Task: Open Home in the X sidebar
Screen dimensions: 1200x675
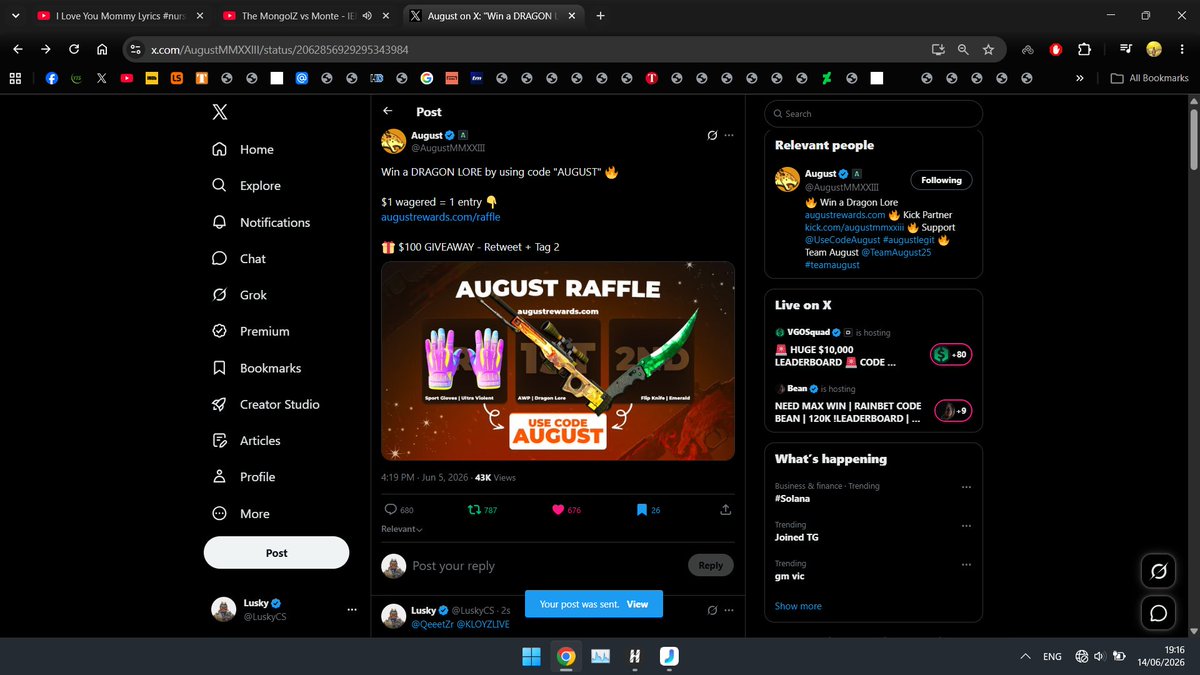Action: click(243, 149)
